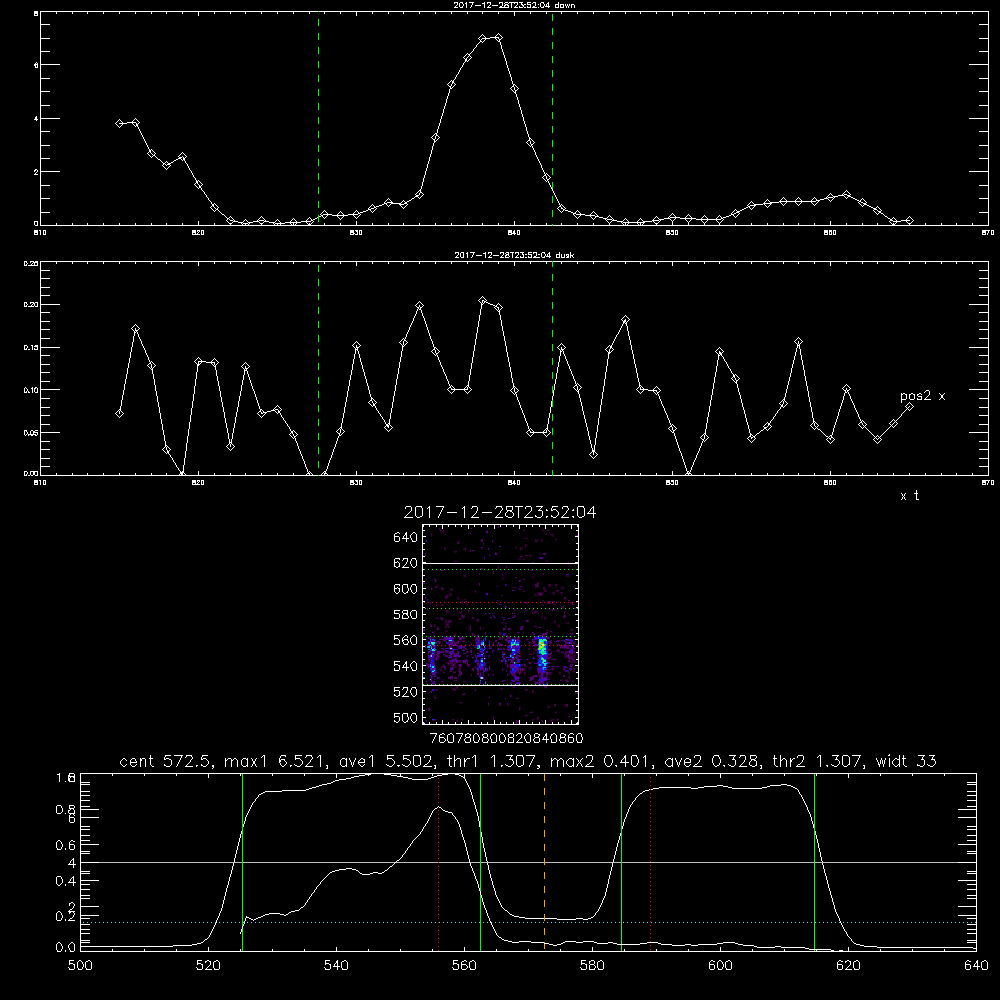Click the spectrogram y-axis label 580
This screenshot has height=1000, width=1000.
coord(406,614)
